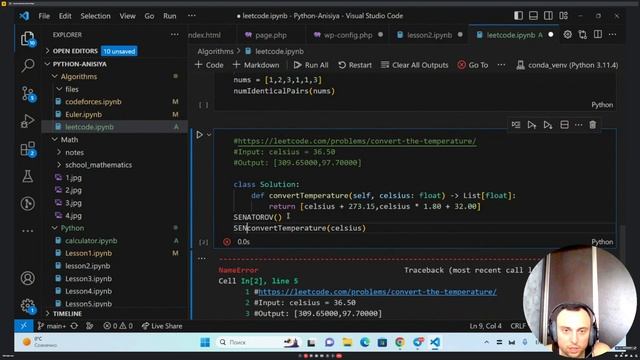Add a new Code cell

[x=209, y=65]
